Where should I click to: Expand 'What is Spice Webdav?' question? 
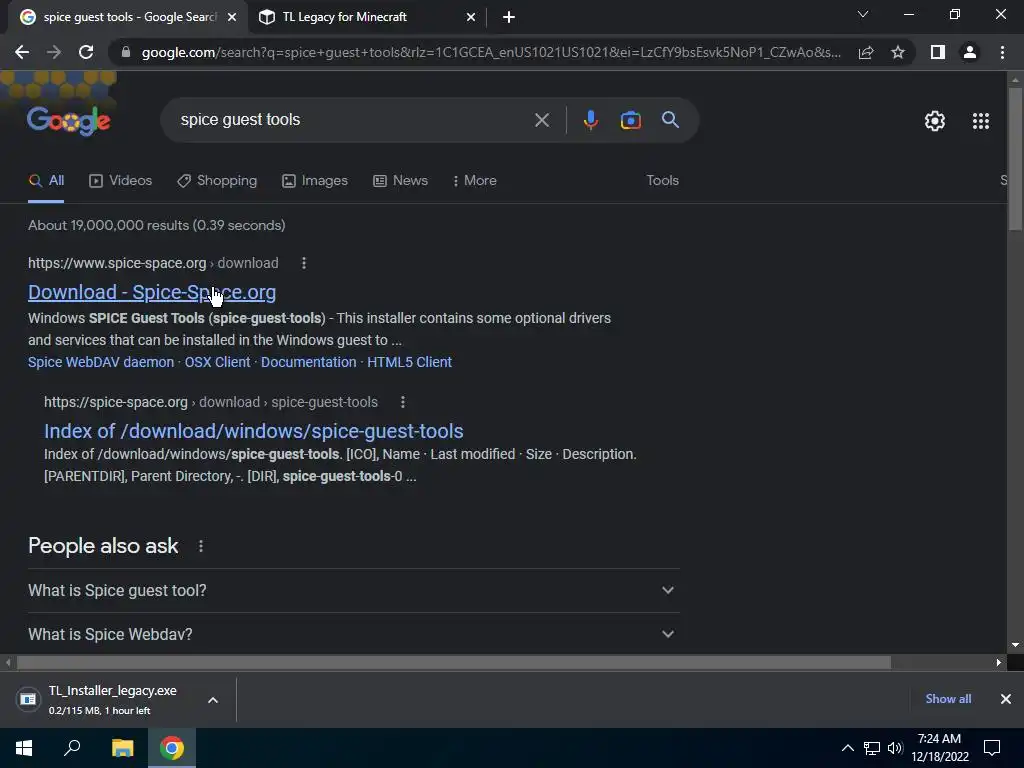click(353, 634)
